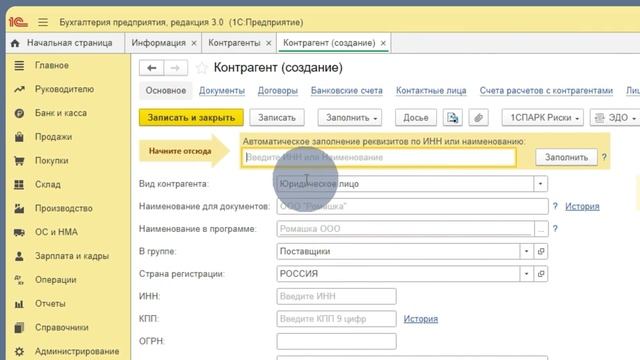This screenshot has height=360, width=640.
Task: Select the Основное form section
Action: [x=166, y=91]
